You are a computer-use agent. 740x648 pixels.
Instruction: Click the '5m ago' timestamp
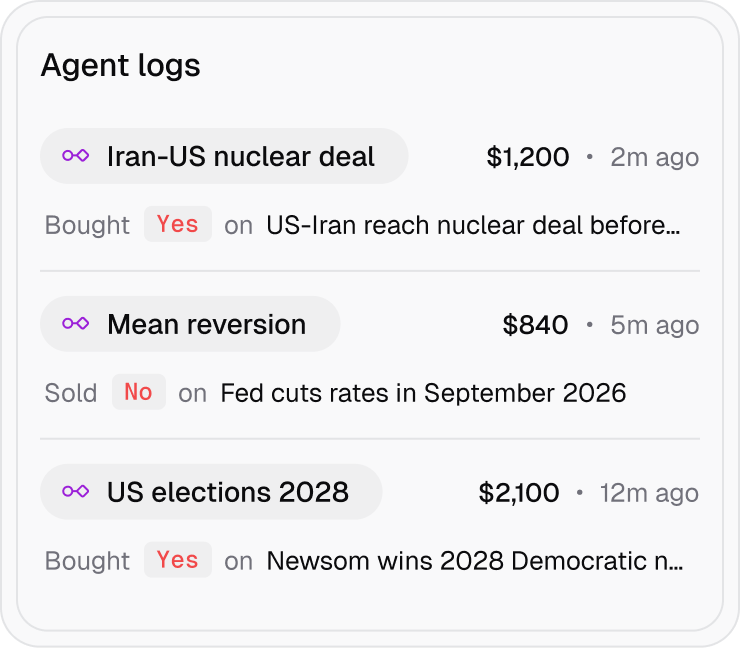(655, 325)
